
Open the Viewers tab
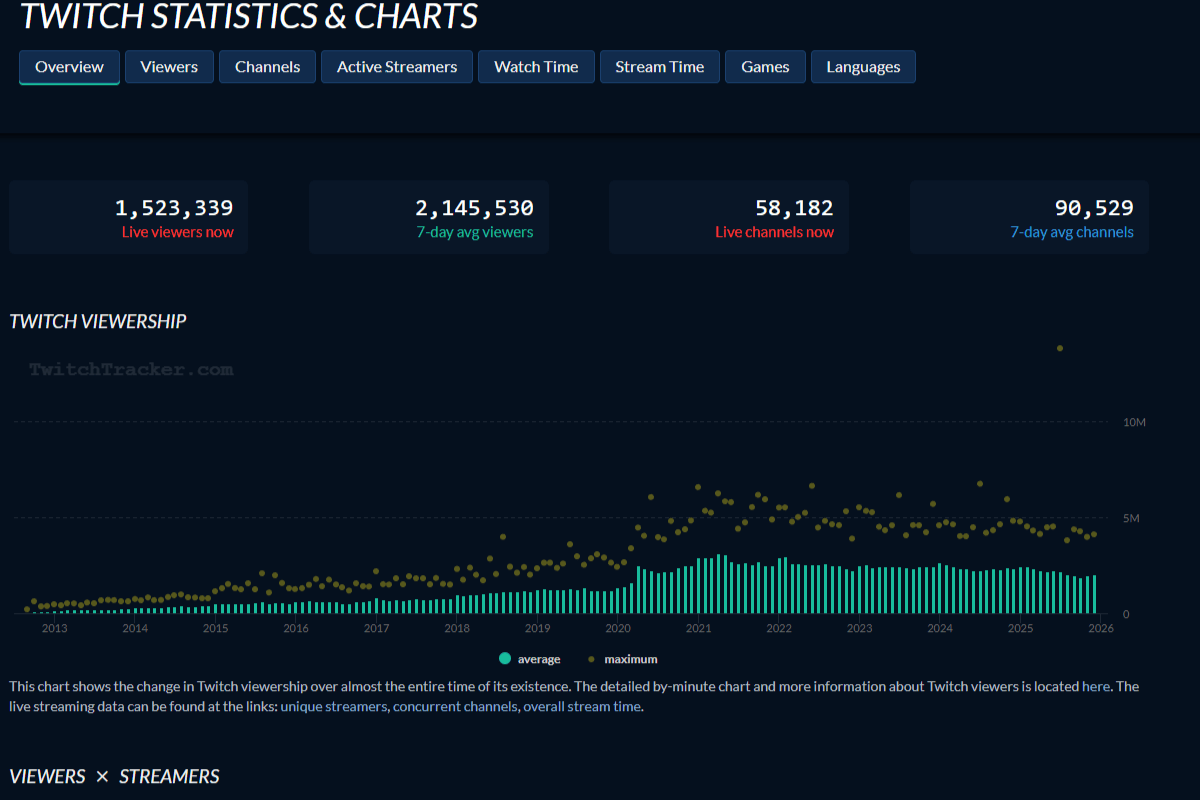pyautogui.click(x=169, y=67)
